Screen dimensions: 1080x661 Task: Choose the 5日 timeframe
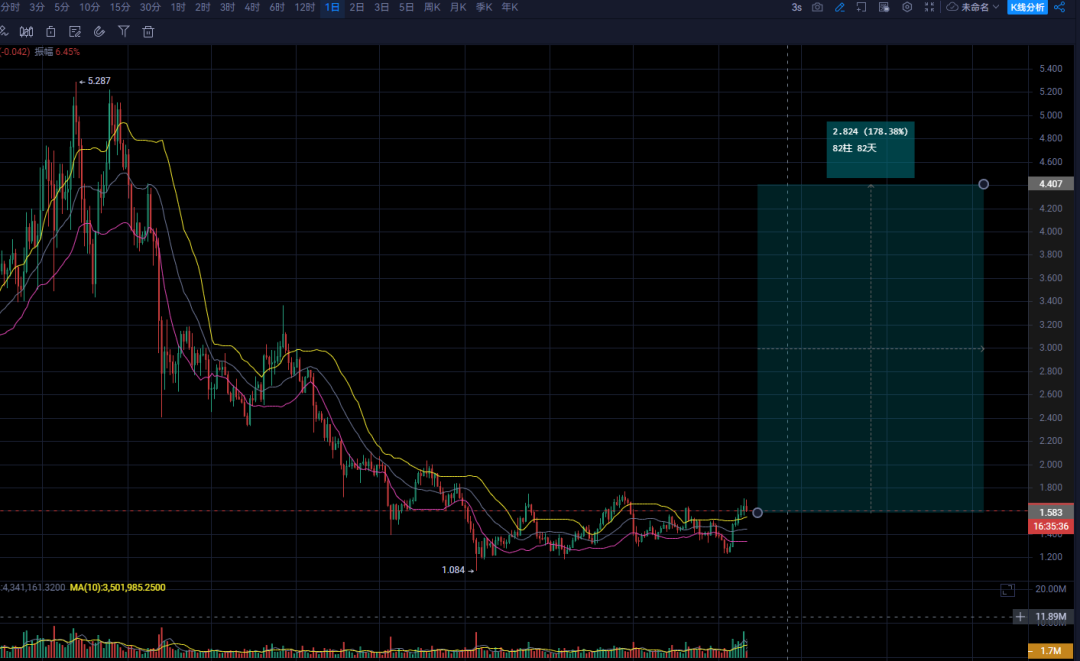coord(406,8)
